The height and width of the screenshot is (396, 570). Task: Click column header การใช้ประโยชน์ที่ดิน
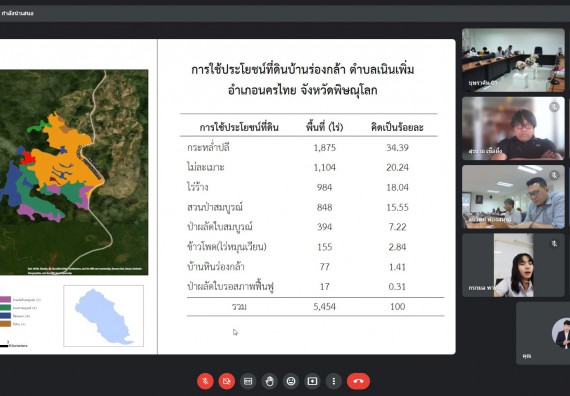(239, 127)
